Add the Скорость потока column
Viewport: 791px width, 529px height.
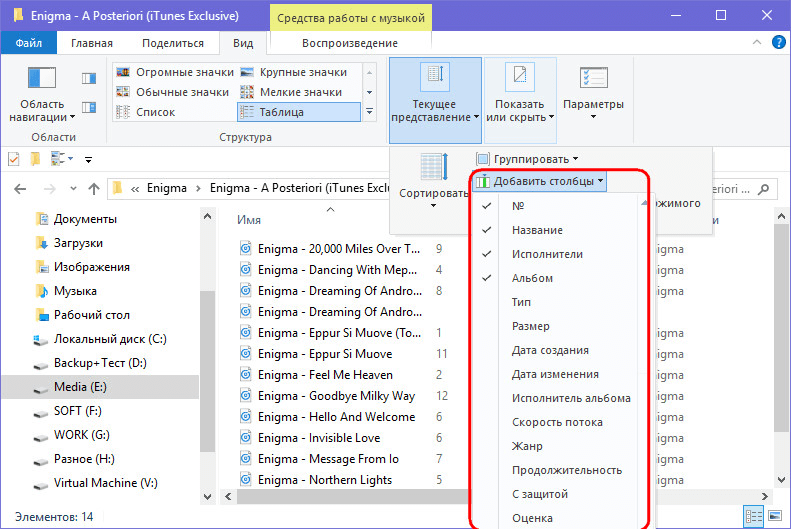coord(557,422)
